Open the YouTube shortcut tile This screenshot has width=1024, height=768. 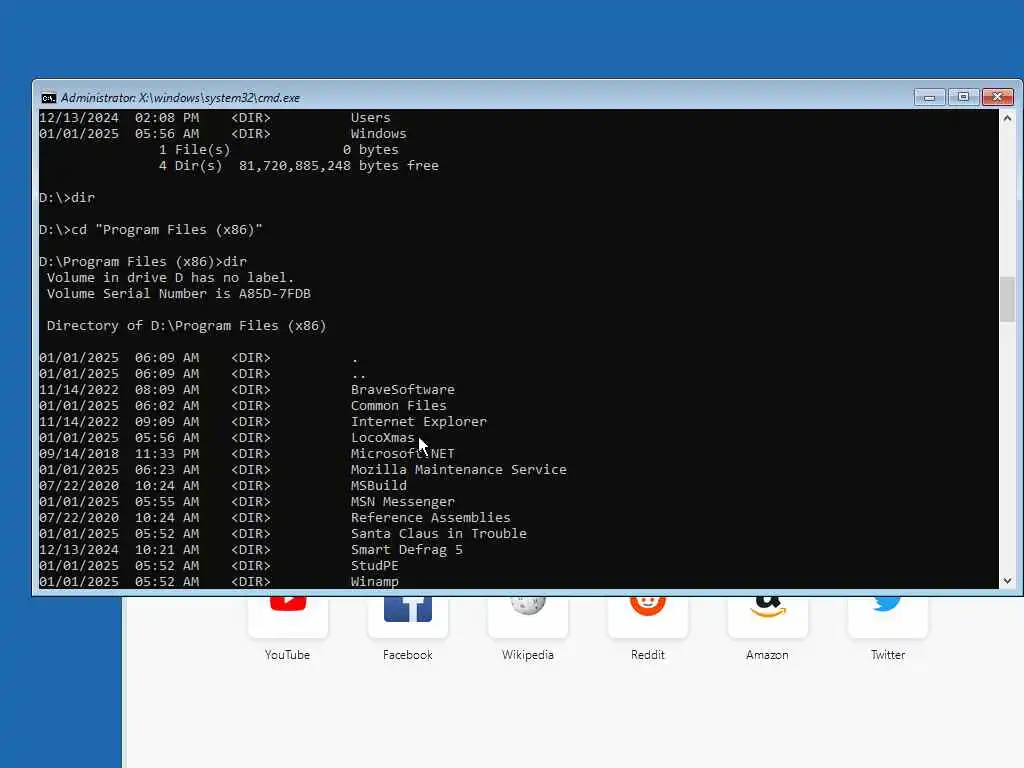tap(288, 616)
